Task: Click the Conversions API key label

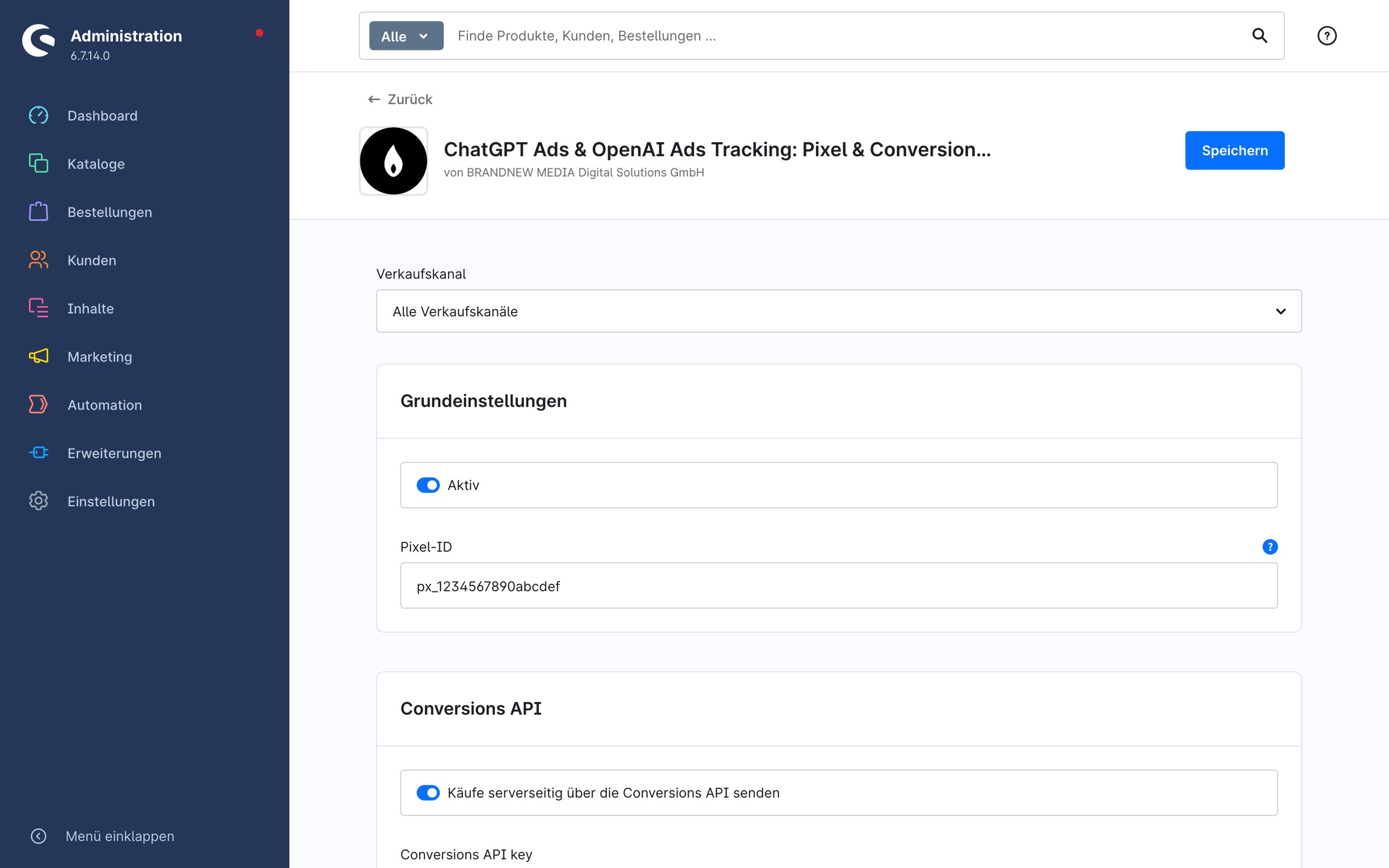Action: (466, 855)
